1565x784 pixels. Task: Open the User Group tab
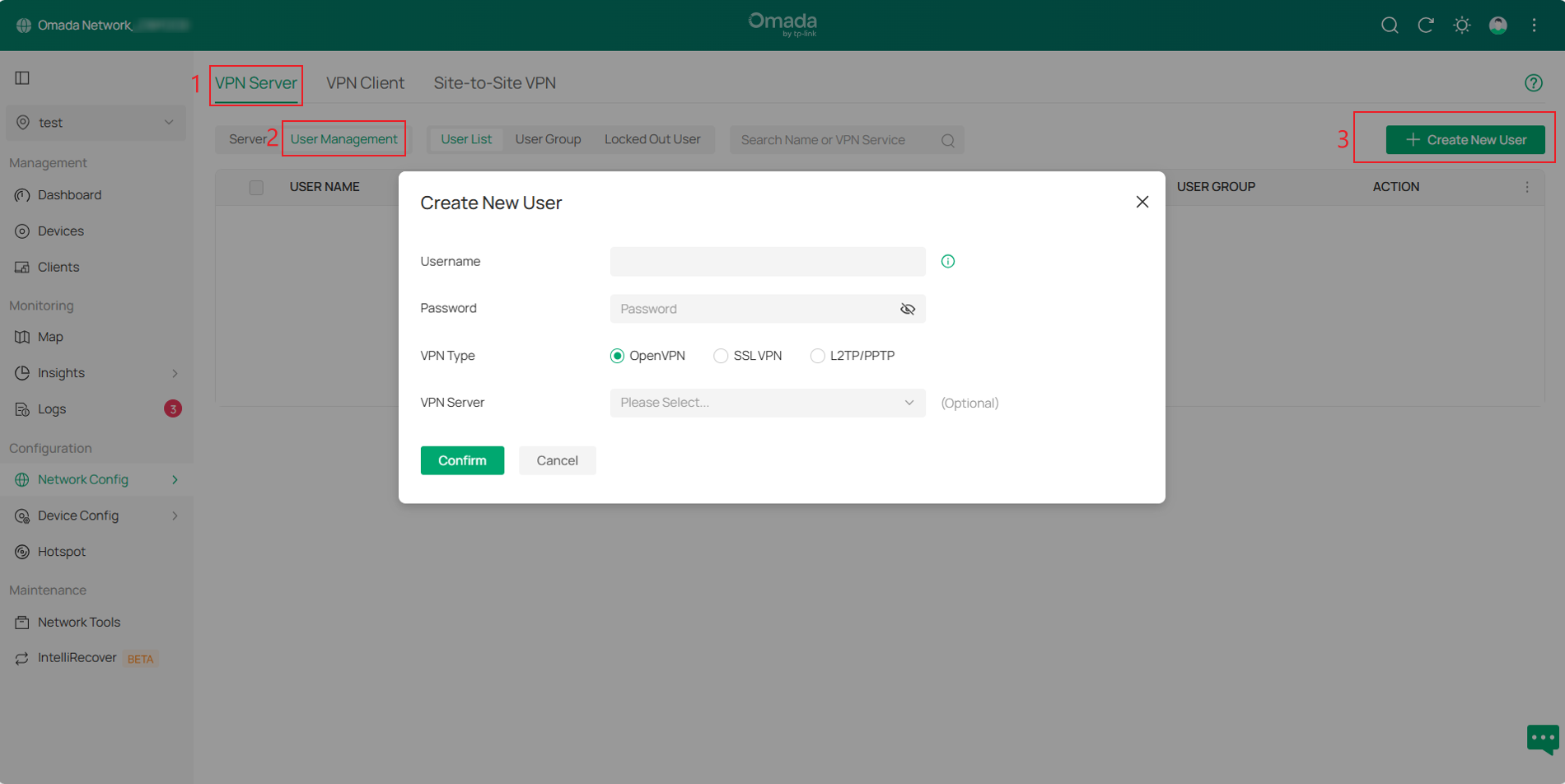point(548,138)
